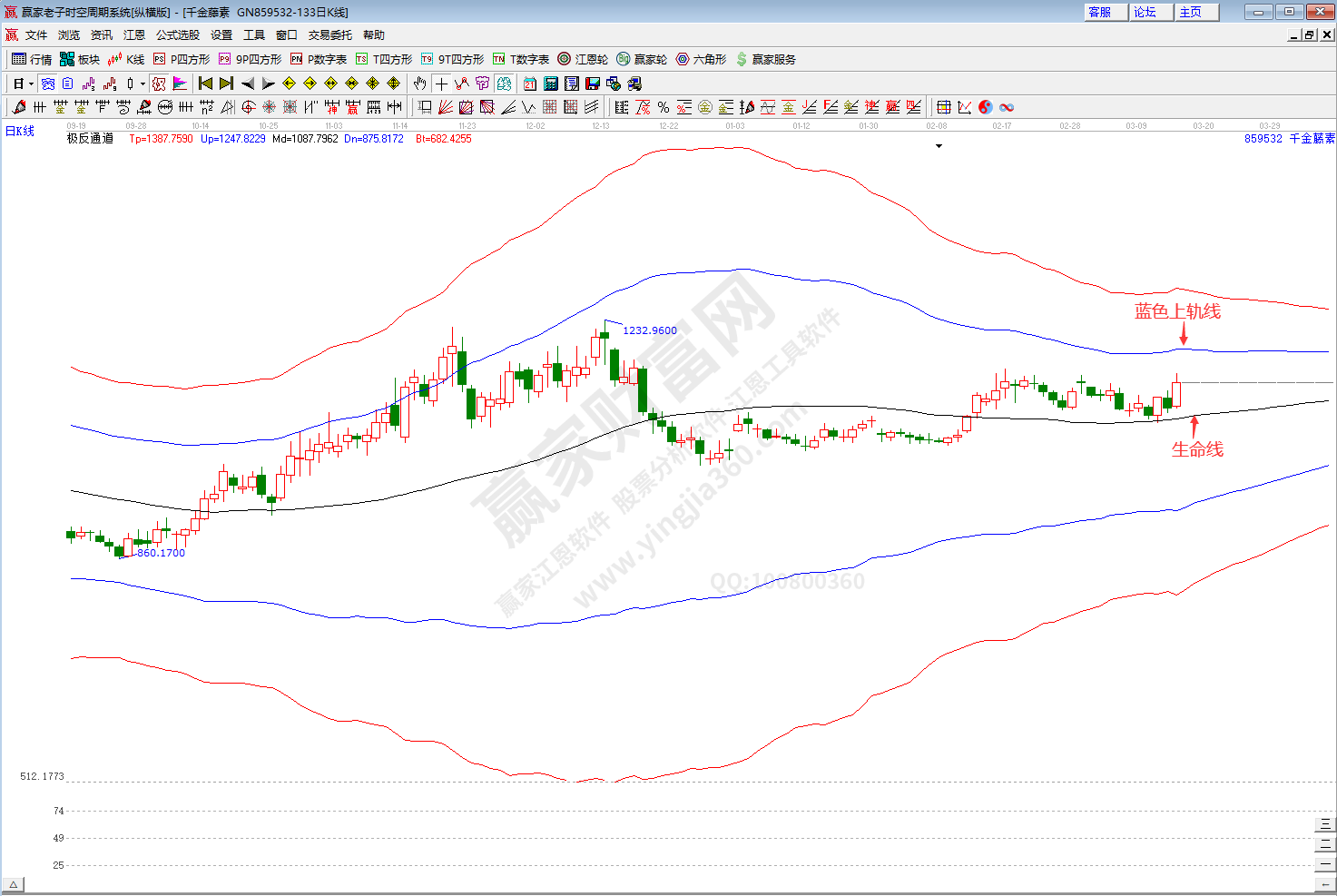Open the 交易委托 menu
The height and width of the screenshot is (896, 1337).
pos(329,34)
